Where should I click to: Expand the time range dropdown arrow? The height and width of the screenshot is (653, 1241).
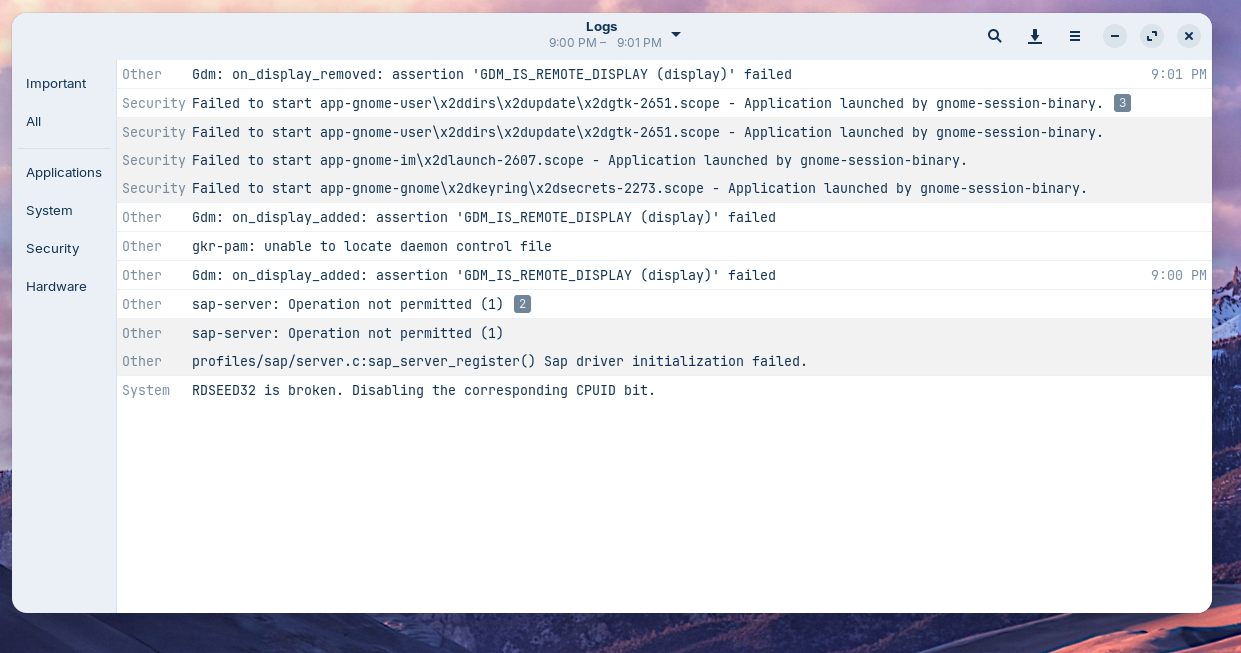(x=676, y=35)
